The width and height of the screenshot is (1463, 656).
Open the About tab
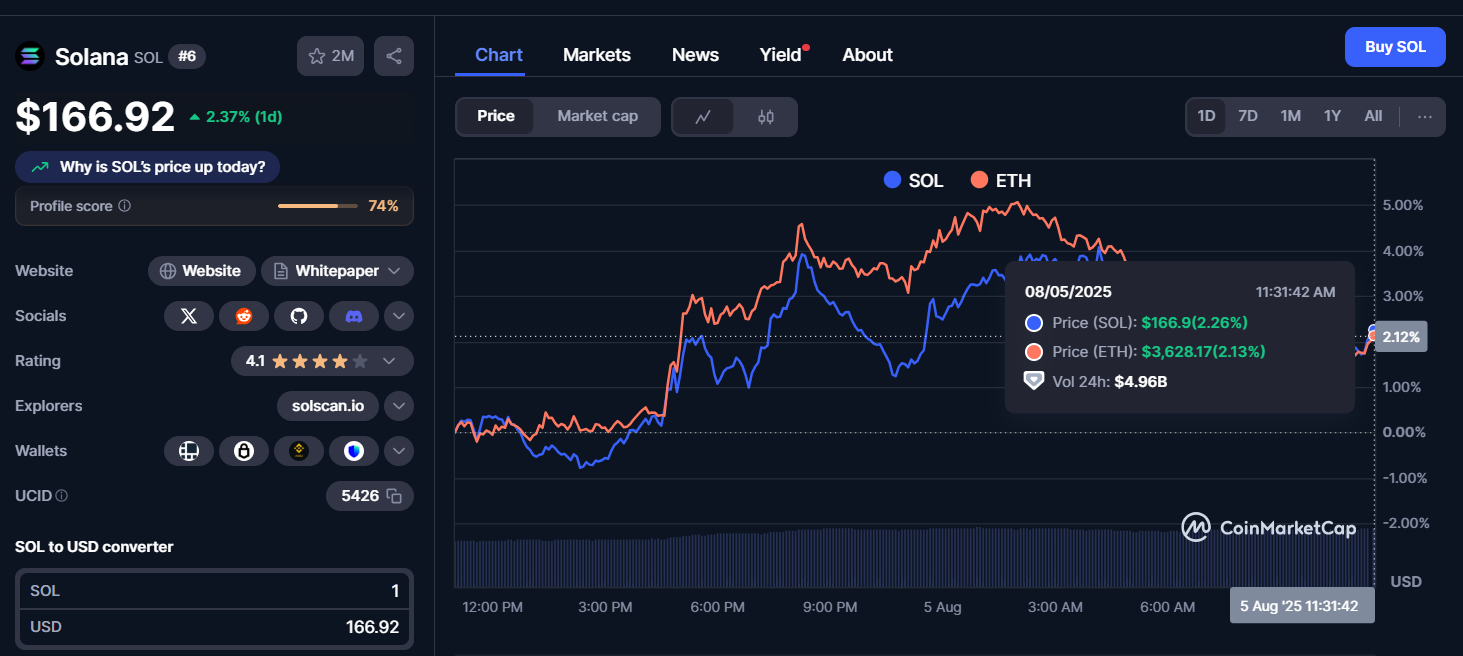click(x=867, y=55)
